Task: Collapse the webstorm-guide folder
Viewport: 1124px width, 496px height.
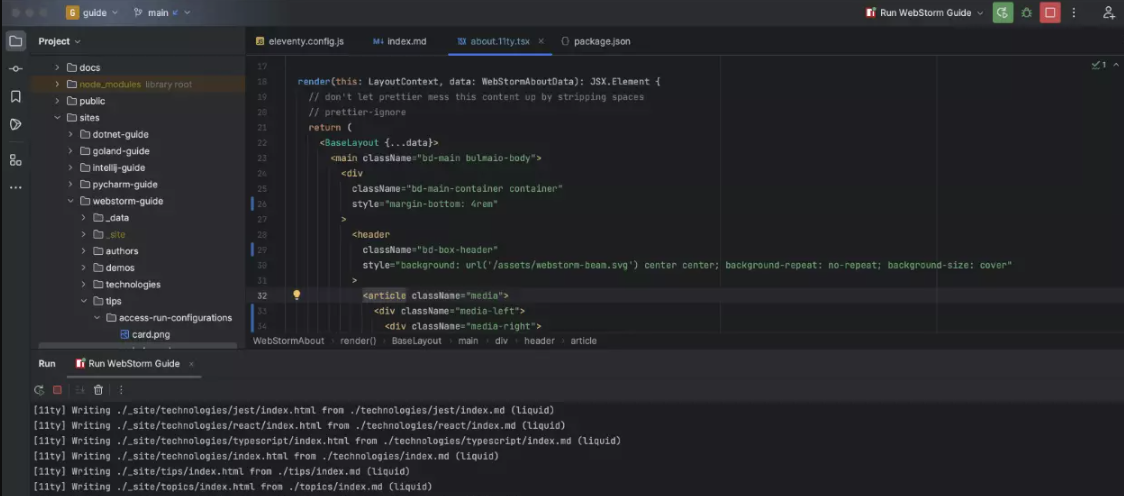Action: click(x=71, y=201)
